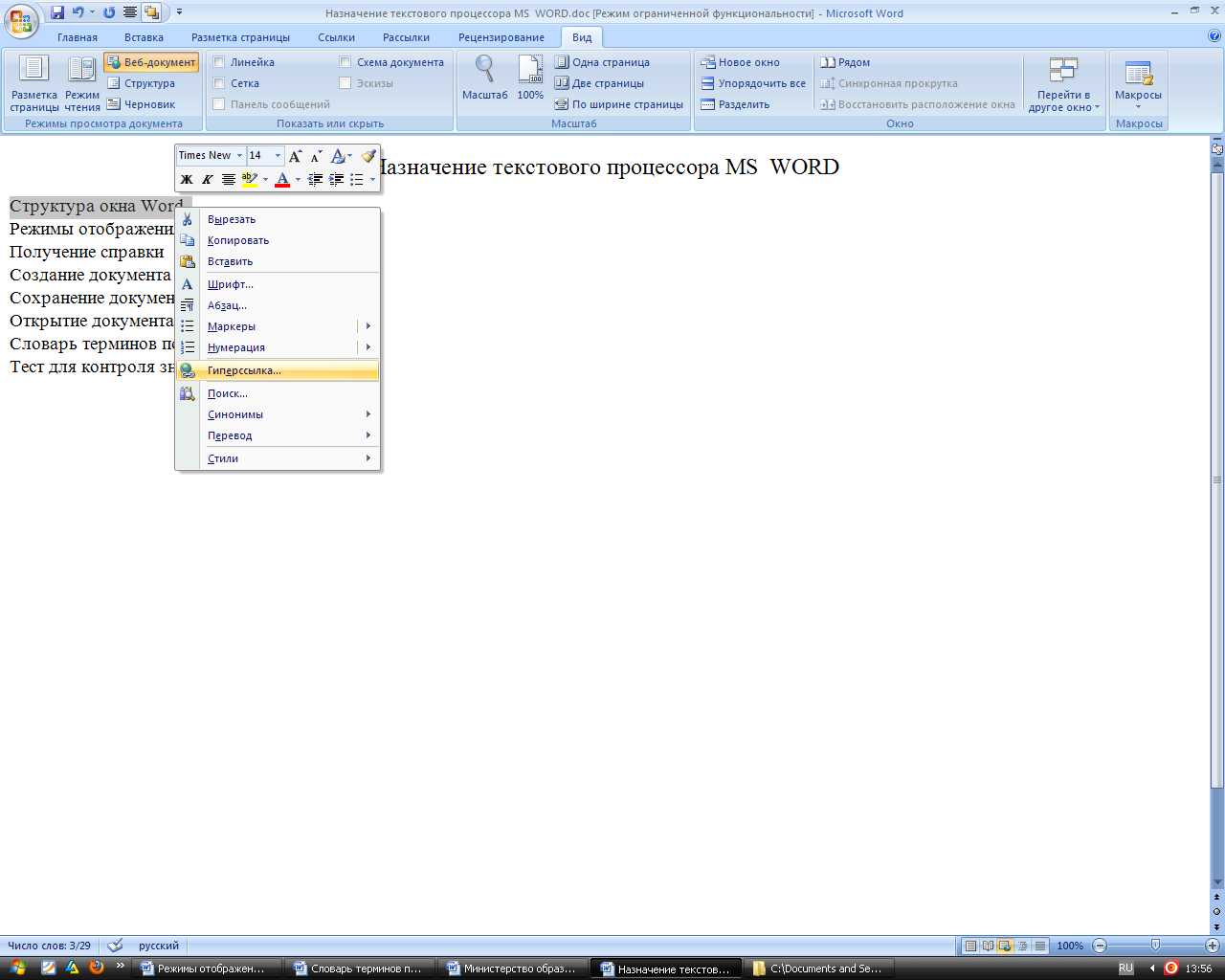Image resolution: width=1225 pixels, height=980 pixels.
Task: Expand the font color dropdown arrow
Action: (298, 179)
